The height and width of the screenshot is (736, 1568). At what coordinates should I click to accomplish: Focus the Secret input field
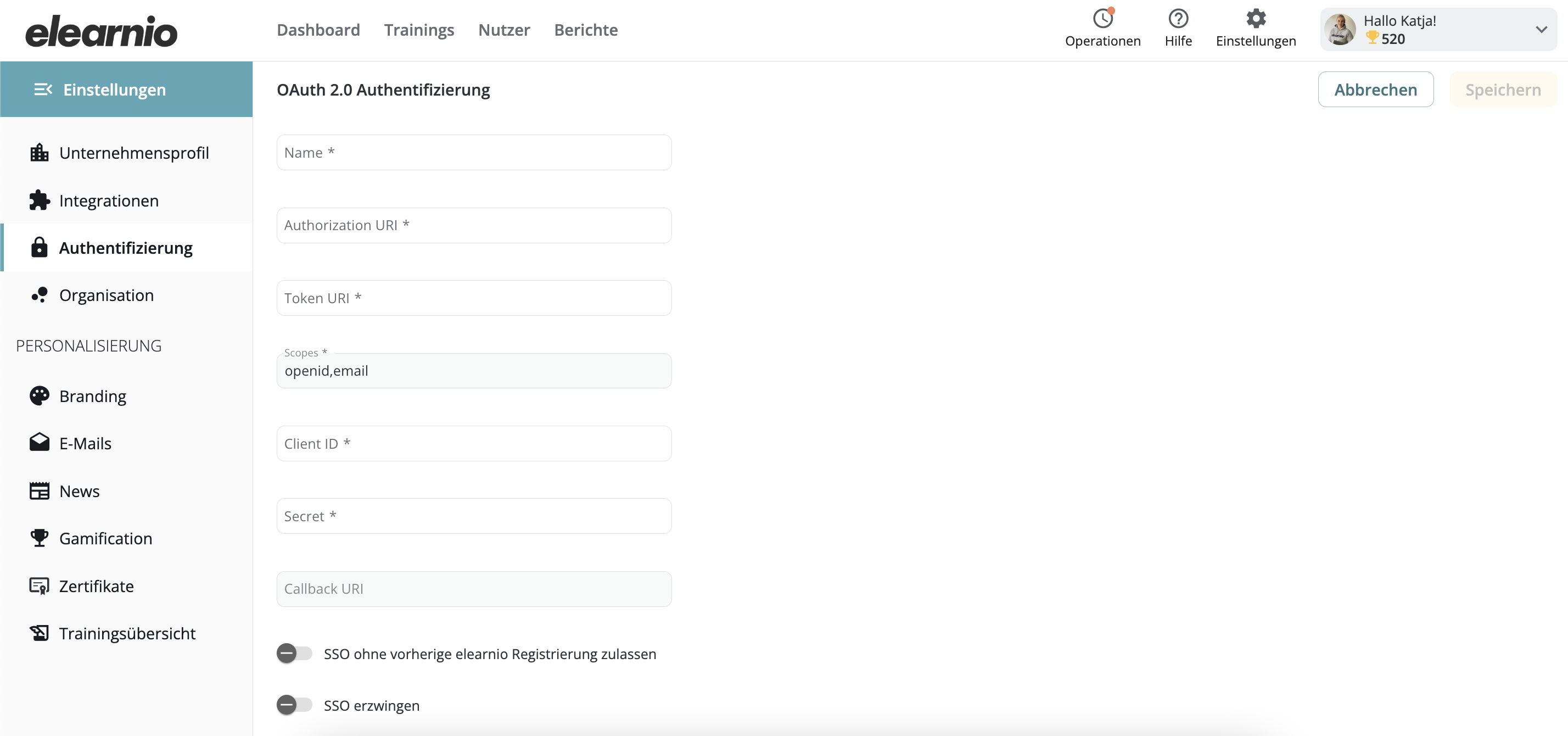coord(474,516)
